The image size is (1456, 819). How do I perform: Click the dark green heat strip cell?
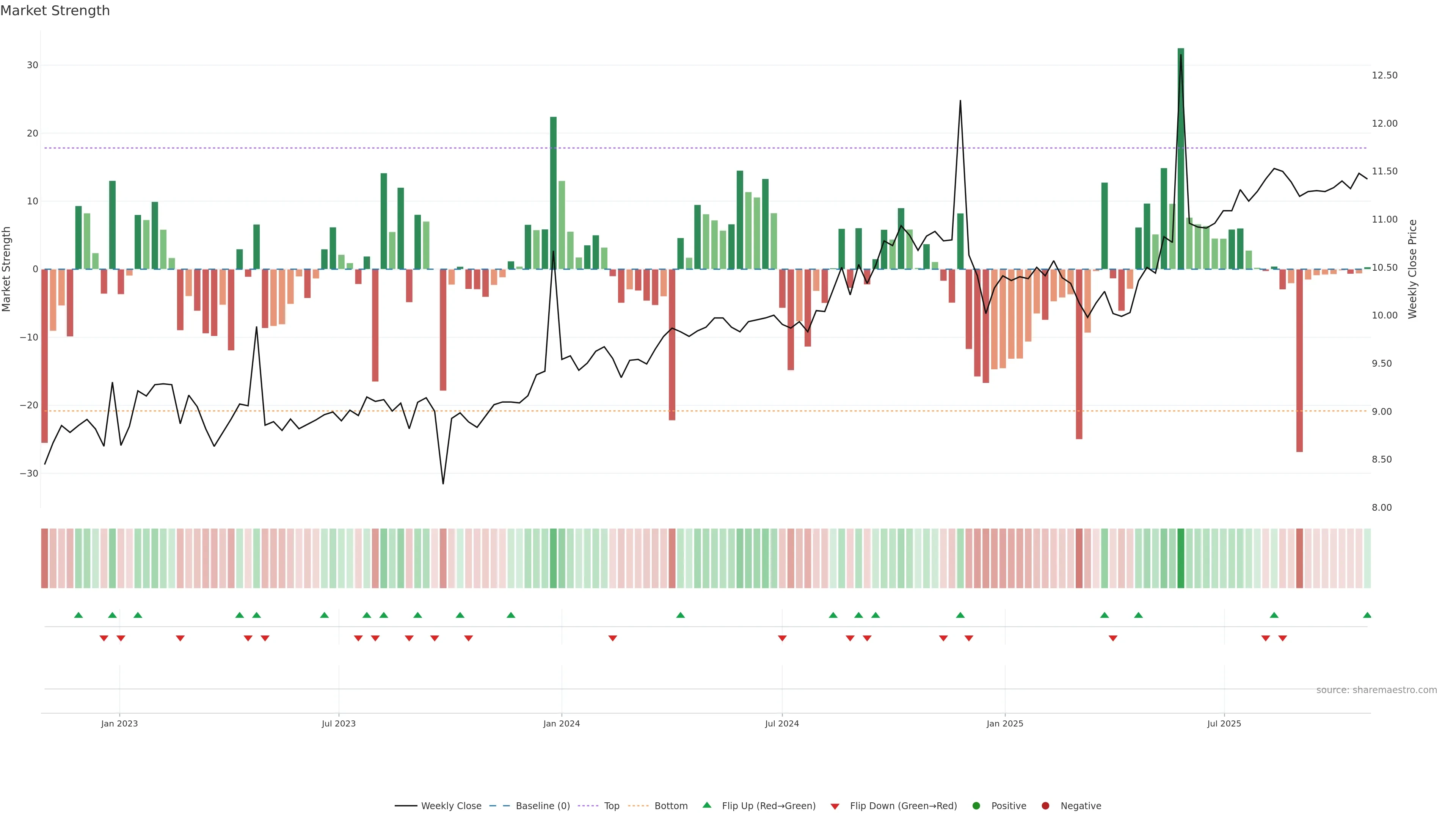click(x=1181, y=558)
